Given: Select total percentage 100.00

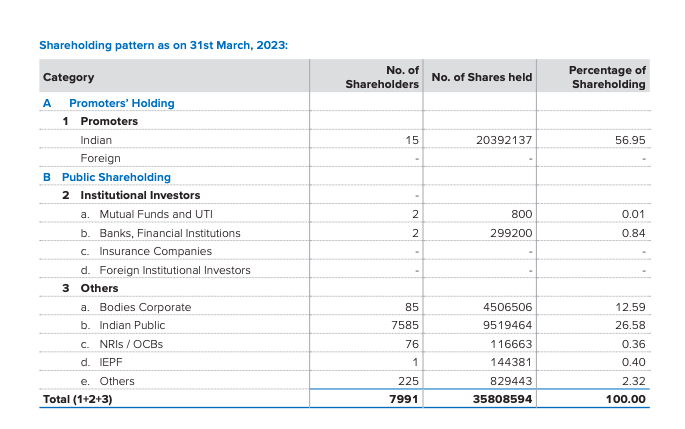Looking at the screenshot, I should pos(625,399).
